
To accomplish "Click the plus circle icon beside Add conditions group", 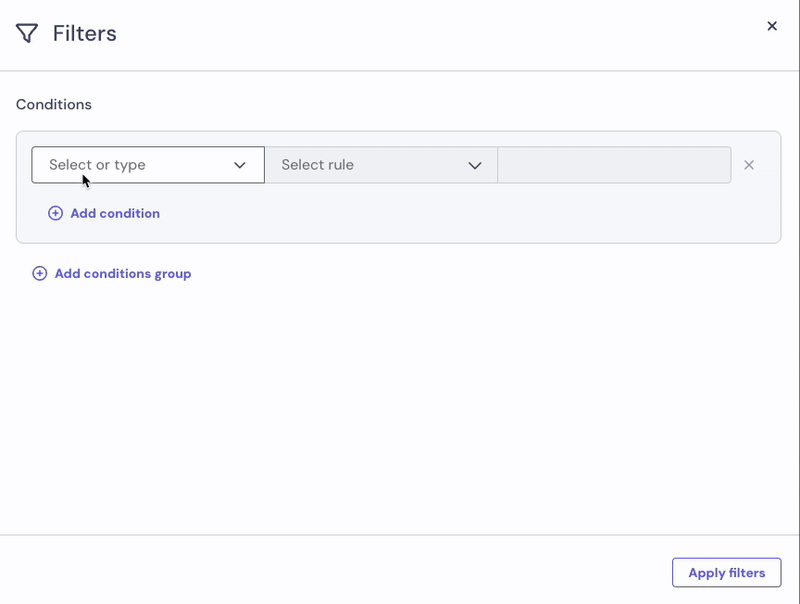I will (x=40, y=273).
